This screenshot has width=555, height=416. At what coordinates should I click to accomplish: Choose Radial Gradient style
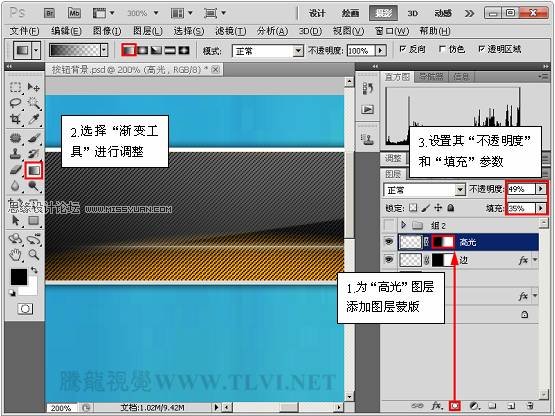143,50
